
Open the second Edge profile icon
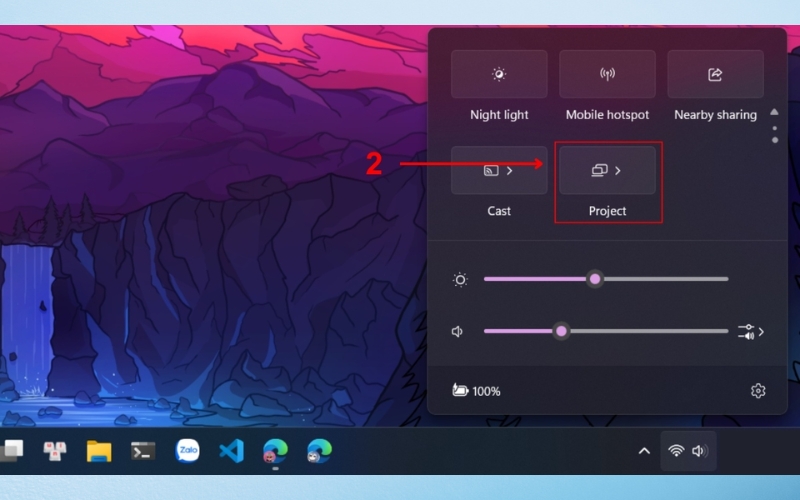click(x=319, y=451)
